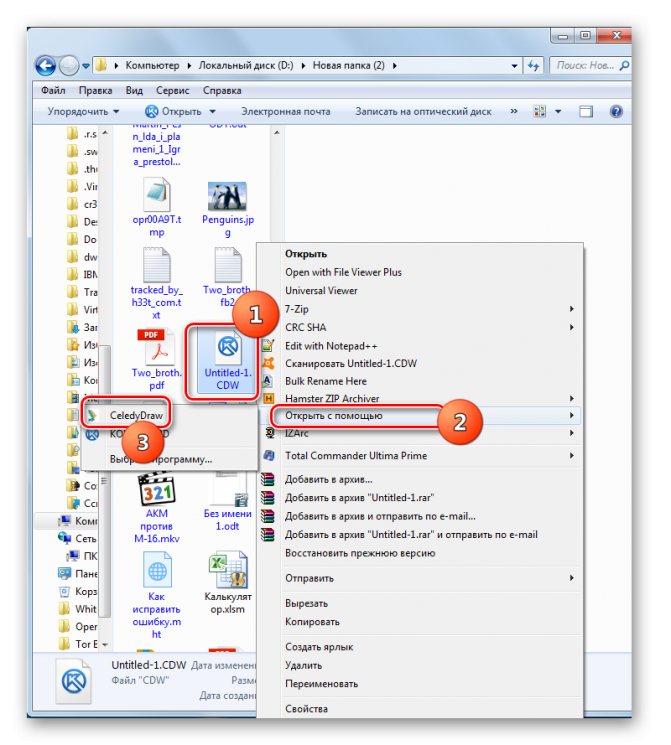The image size is (671, 745).
Task: Open the Упорядочить dropdown
Action: pyautogui.click(x=83, y=112)
